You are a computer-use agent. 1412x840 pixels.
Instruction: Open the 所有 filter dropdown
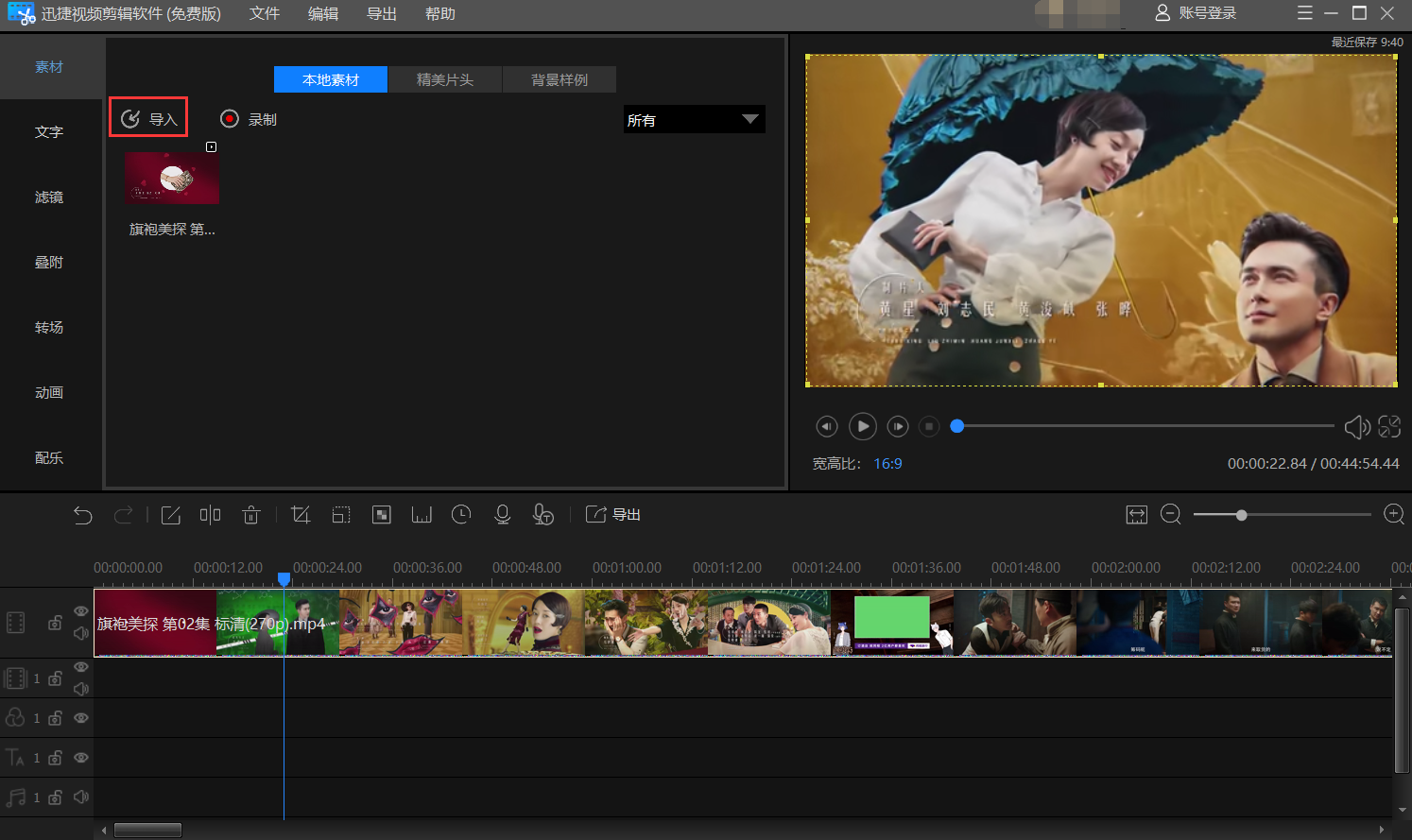[x=694, y=119]
